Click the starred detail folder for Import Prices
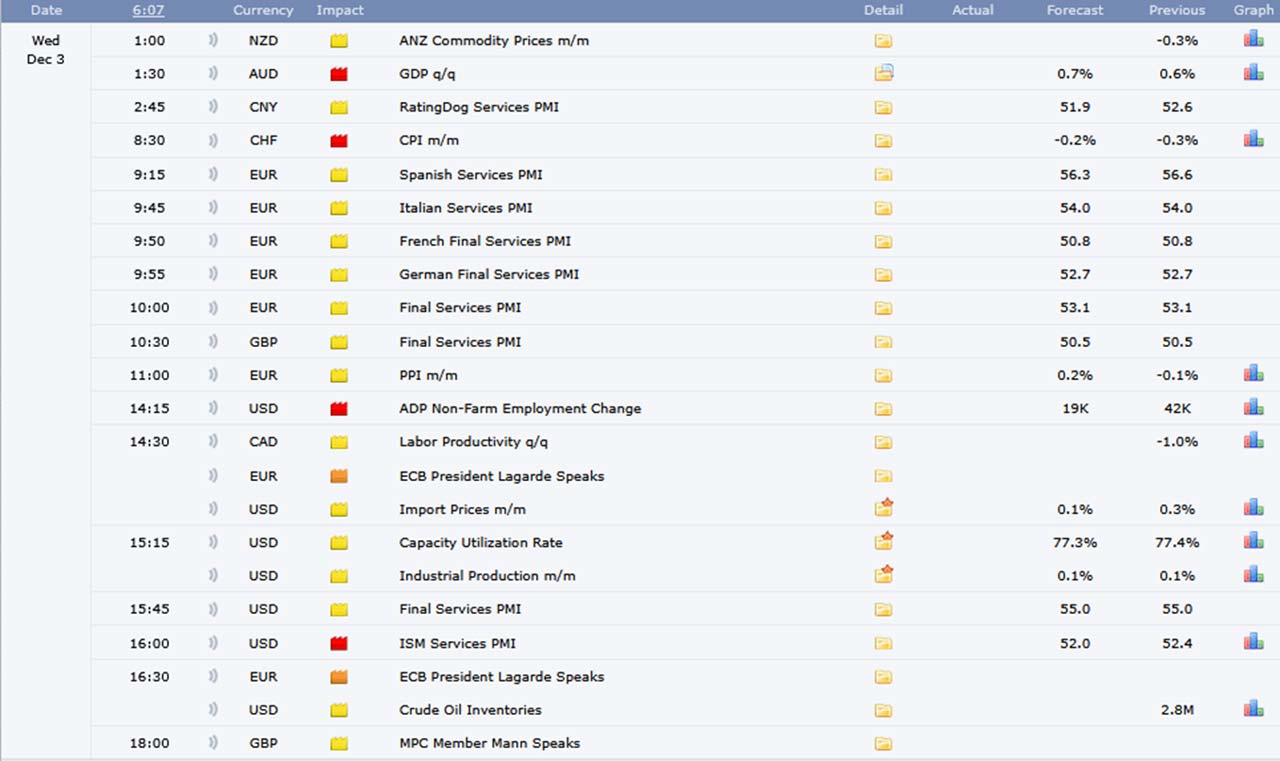Image resolution: width=1280 pixels, height=761 pixels. pyautogui.click(x=883, y=508)
